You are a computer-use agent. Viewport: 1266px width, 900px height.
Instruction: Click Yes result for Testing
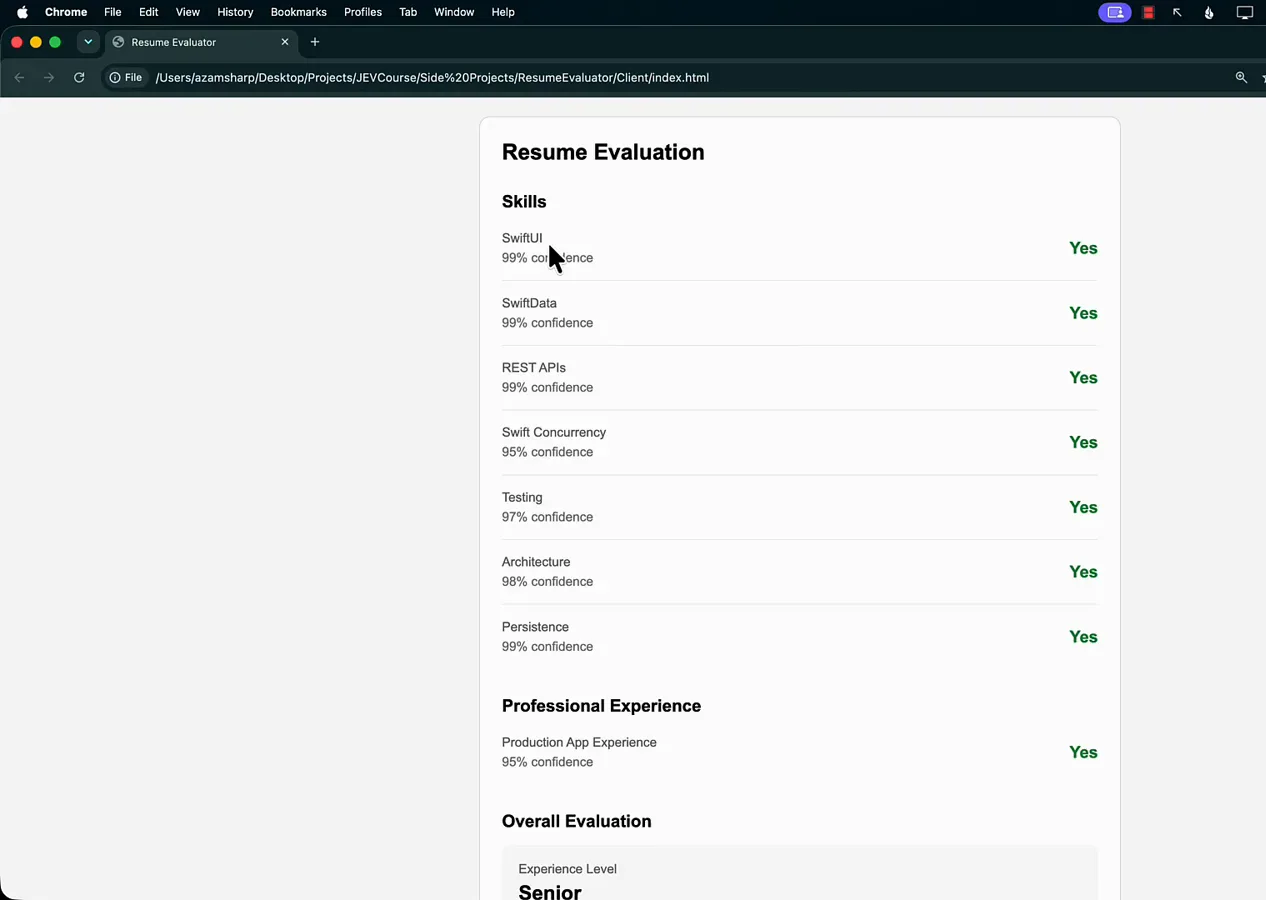(1083, 507)
